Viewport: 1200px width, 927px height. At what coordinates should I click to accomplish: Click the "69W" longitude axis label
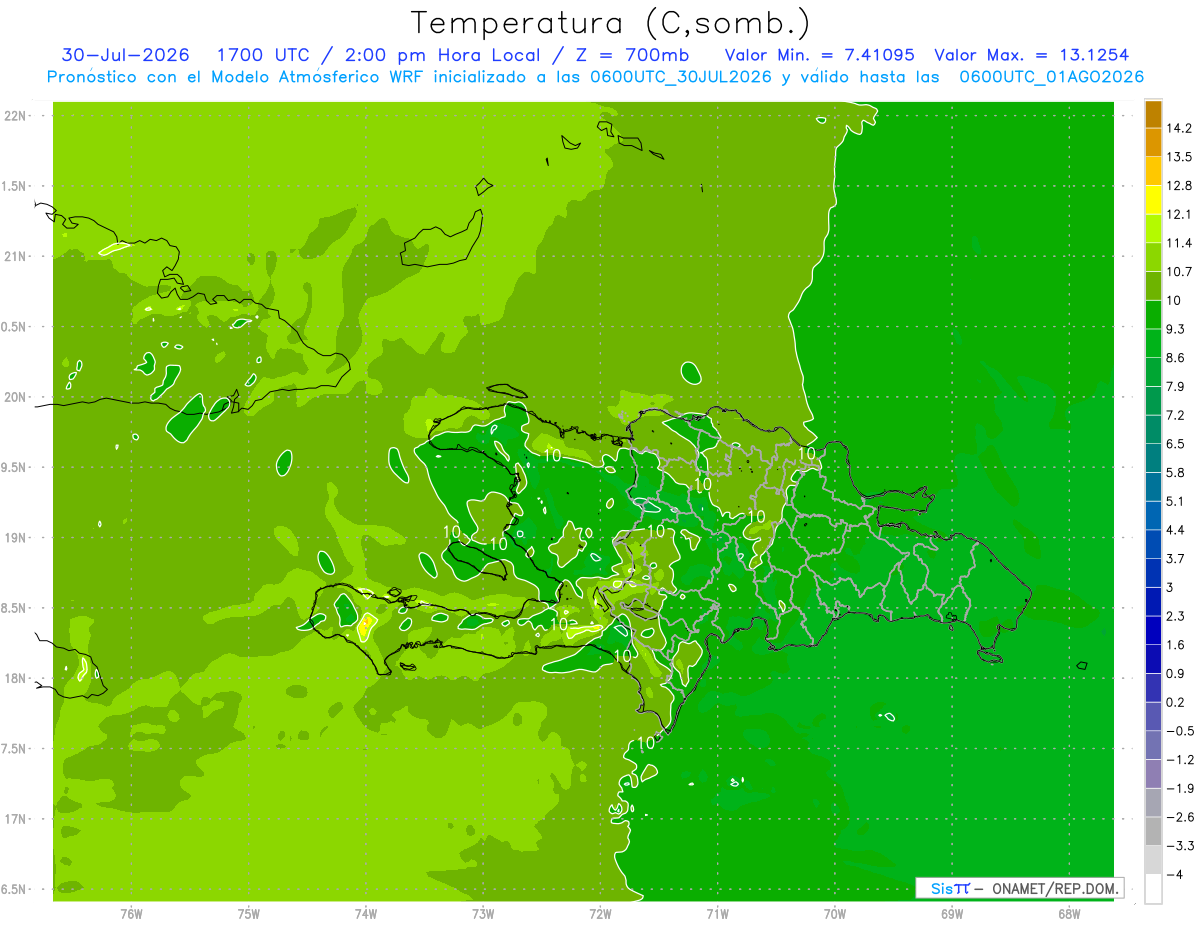click(952, 913)
